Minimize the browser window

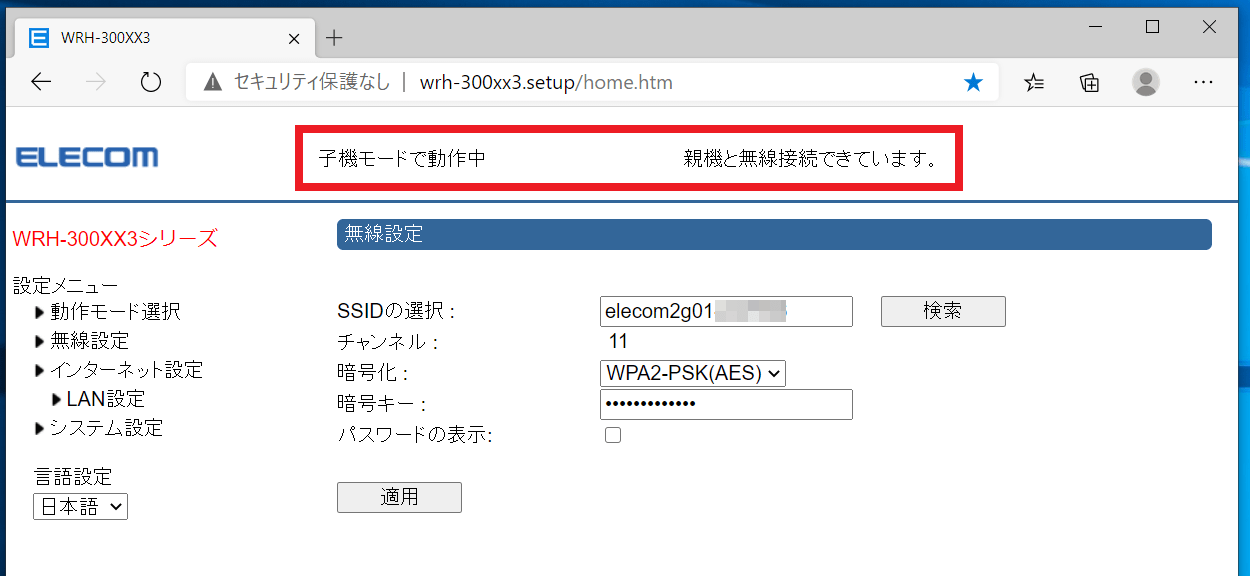(x=1094, y=27)
